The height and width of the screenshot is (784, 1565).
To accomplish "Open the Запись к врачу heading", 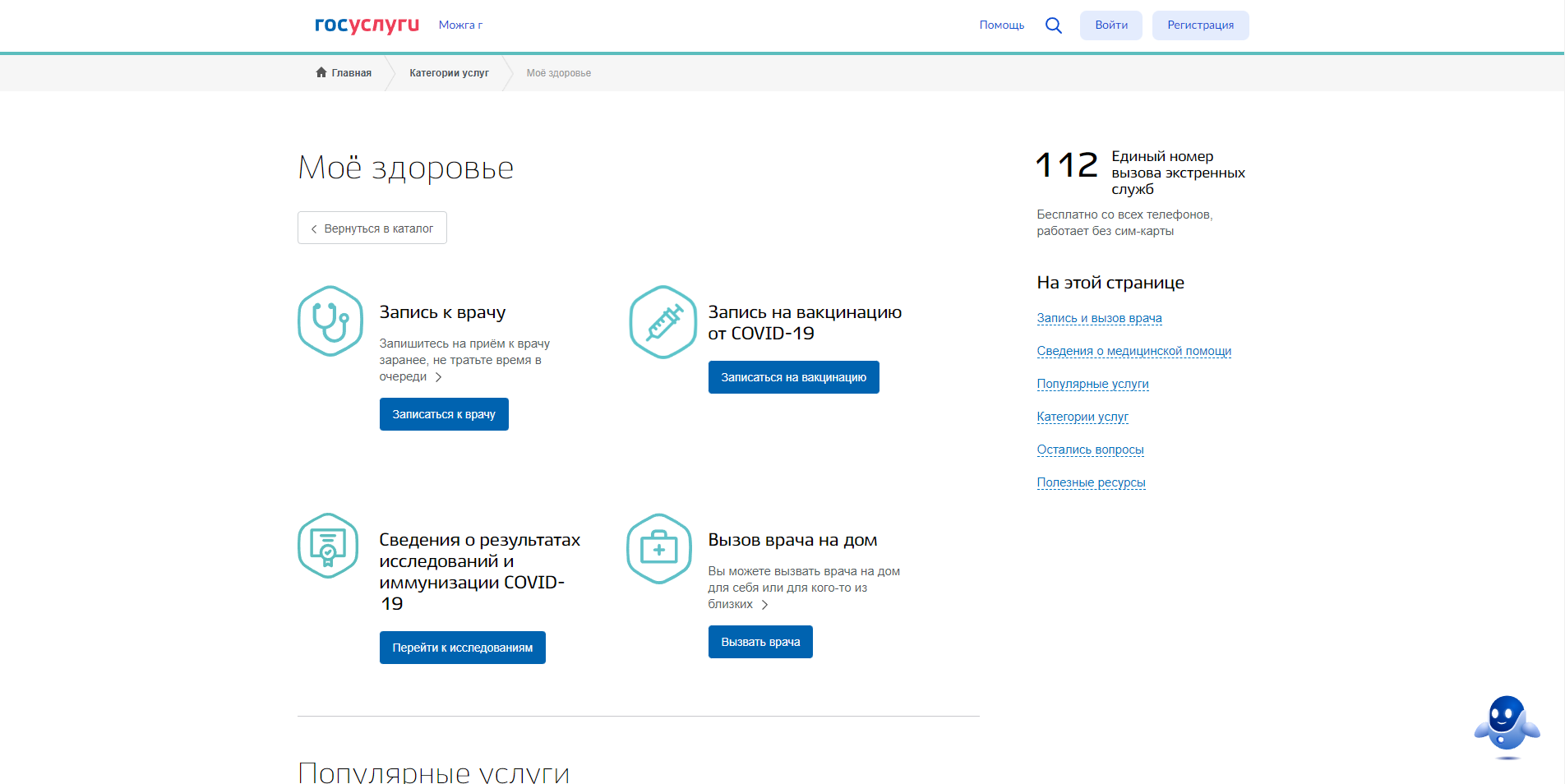I will point(442,312).
